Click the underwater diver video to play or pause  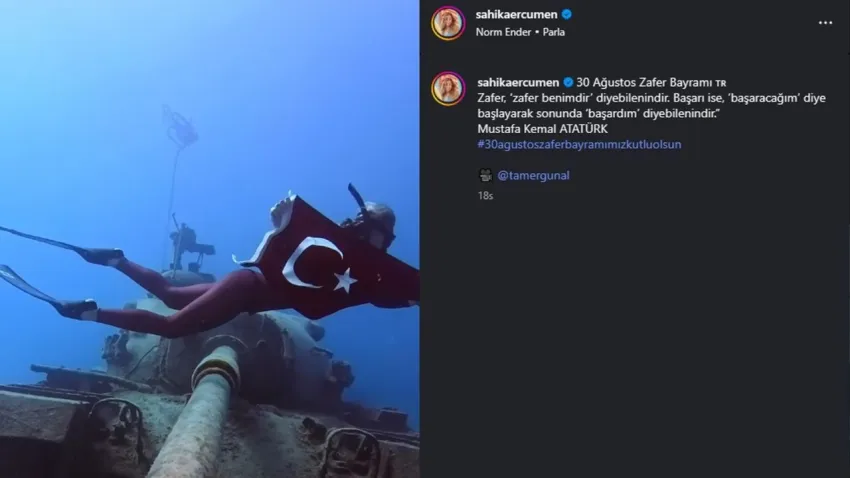click(209, 239)
